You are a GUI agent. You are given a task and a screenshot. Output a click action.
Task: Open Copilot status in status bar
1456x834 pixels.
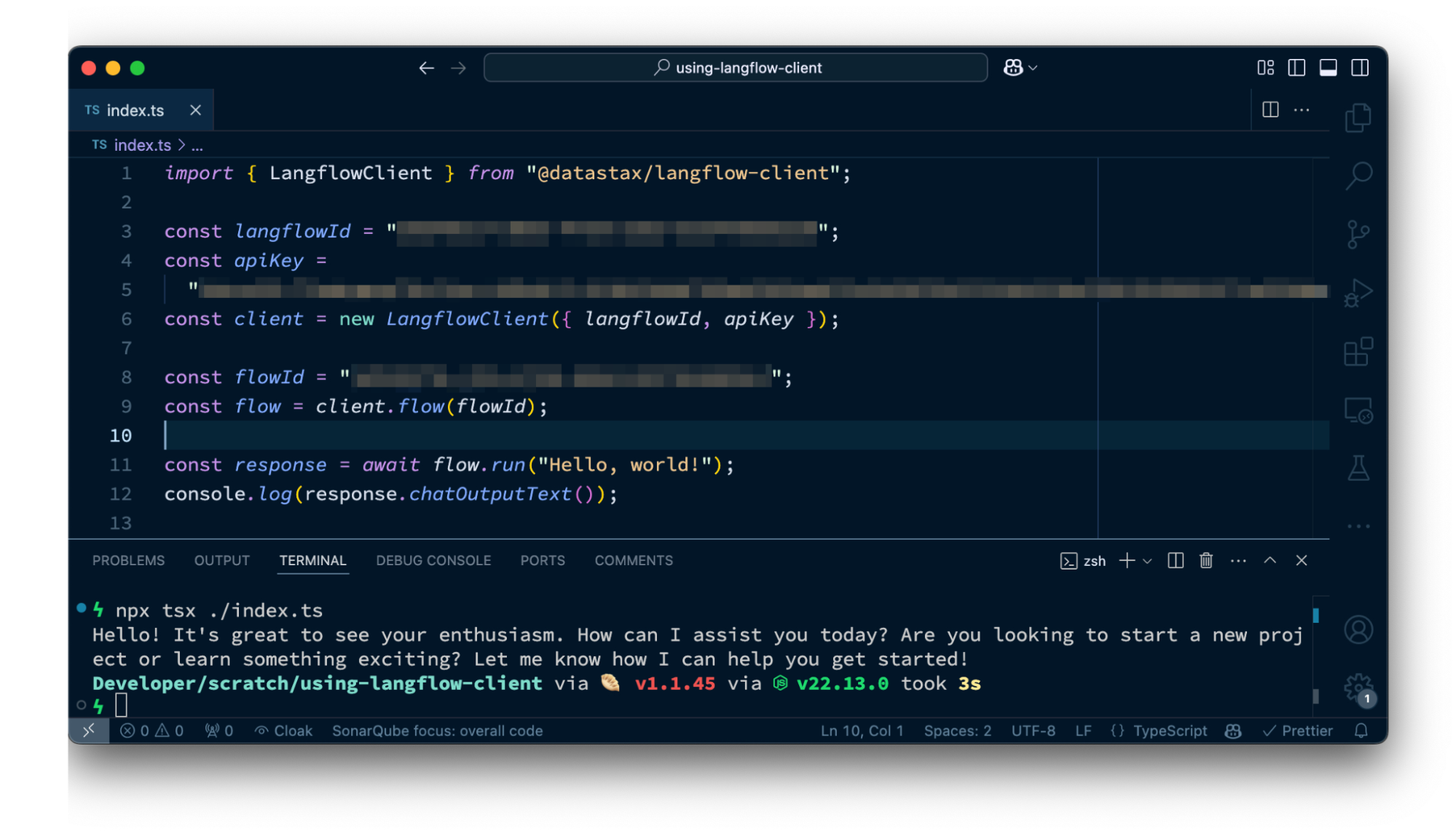1233,731
